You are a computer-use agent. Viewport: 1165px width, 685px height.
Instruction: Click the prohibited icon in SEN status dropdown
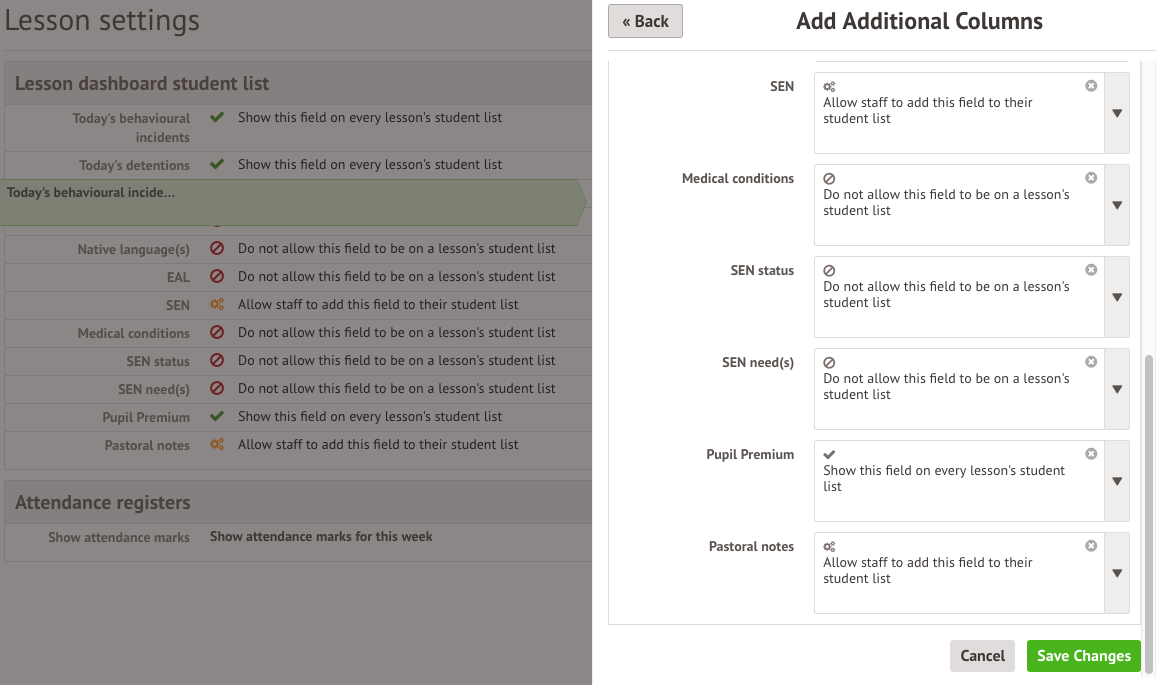(829, 271)
